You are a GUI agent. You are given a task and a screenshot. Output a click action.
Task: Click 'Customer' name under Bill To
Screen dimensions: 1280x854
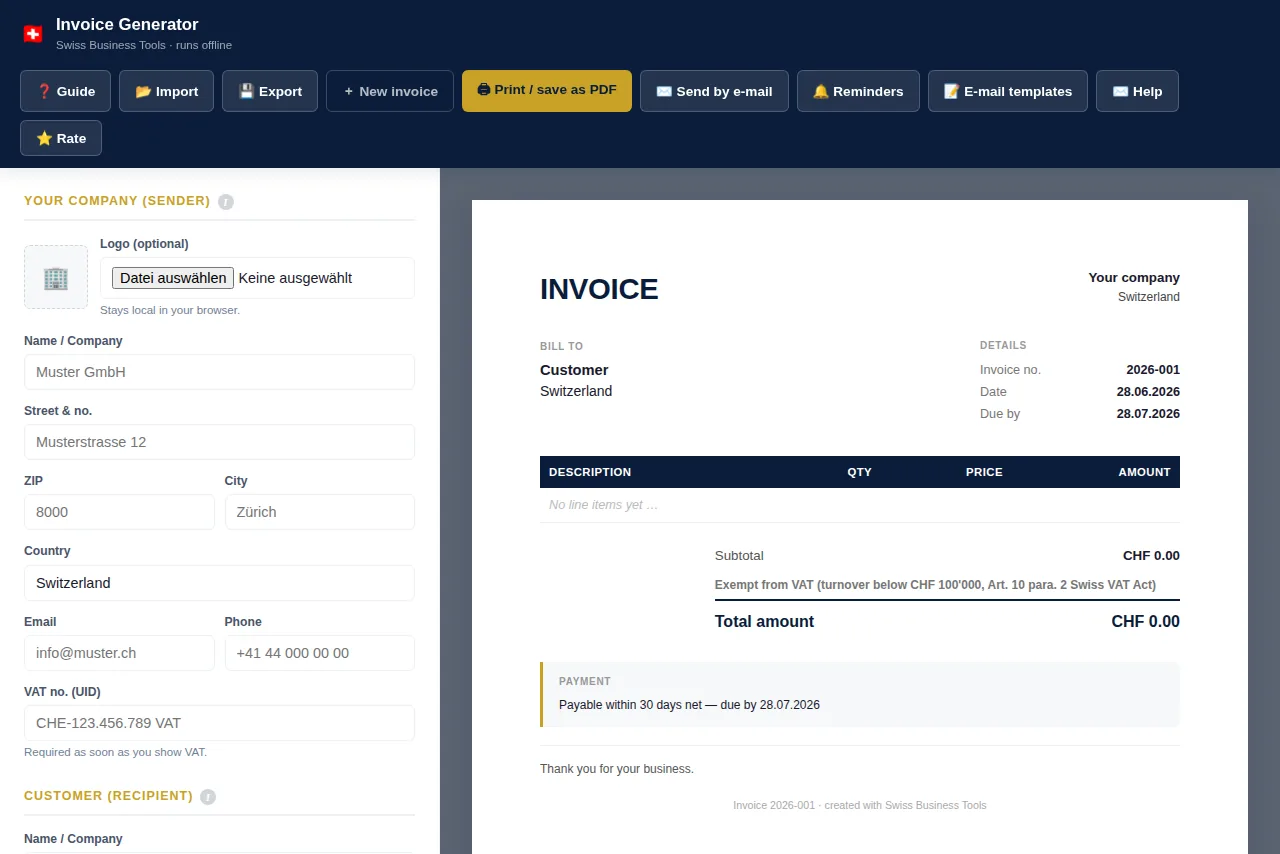pyautogui.click(x=574, y=370)
